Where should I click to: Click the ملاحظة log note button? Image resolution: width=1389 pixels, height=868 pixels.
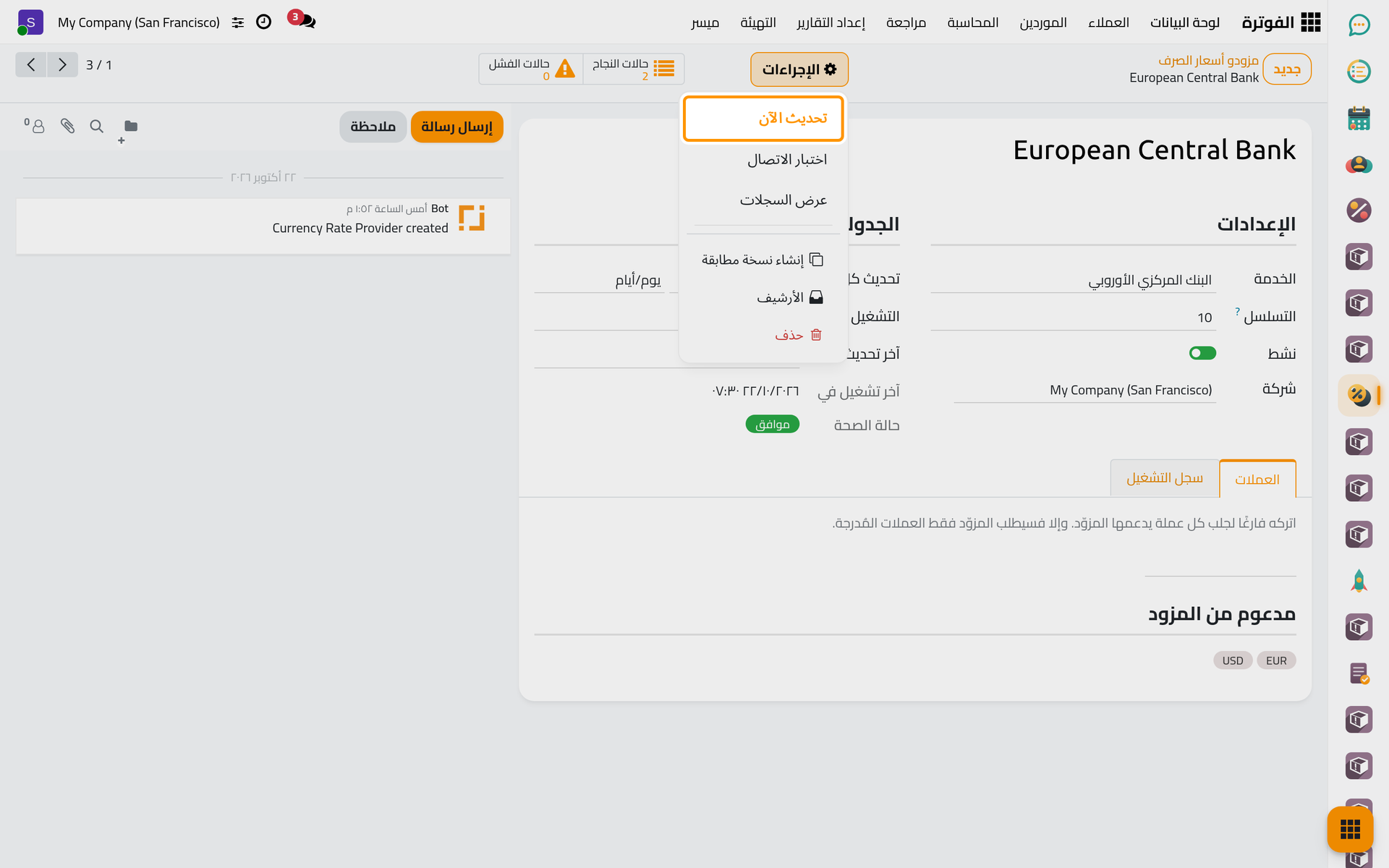click(x=373, y=127)
